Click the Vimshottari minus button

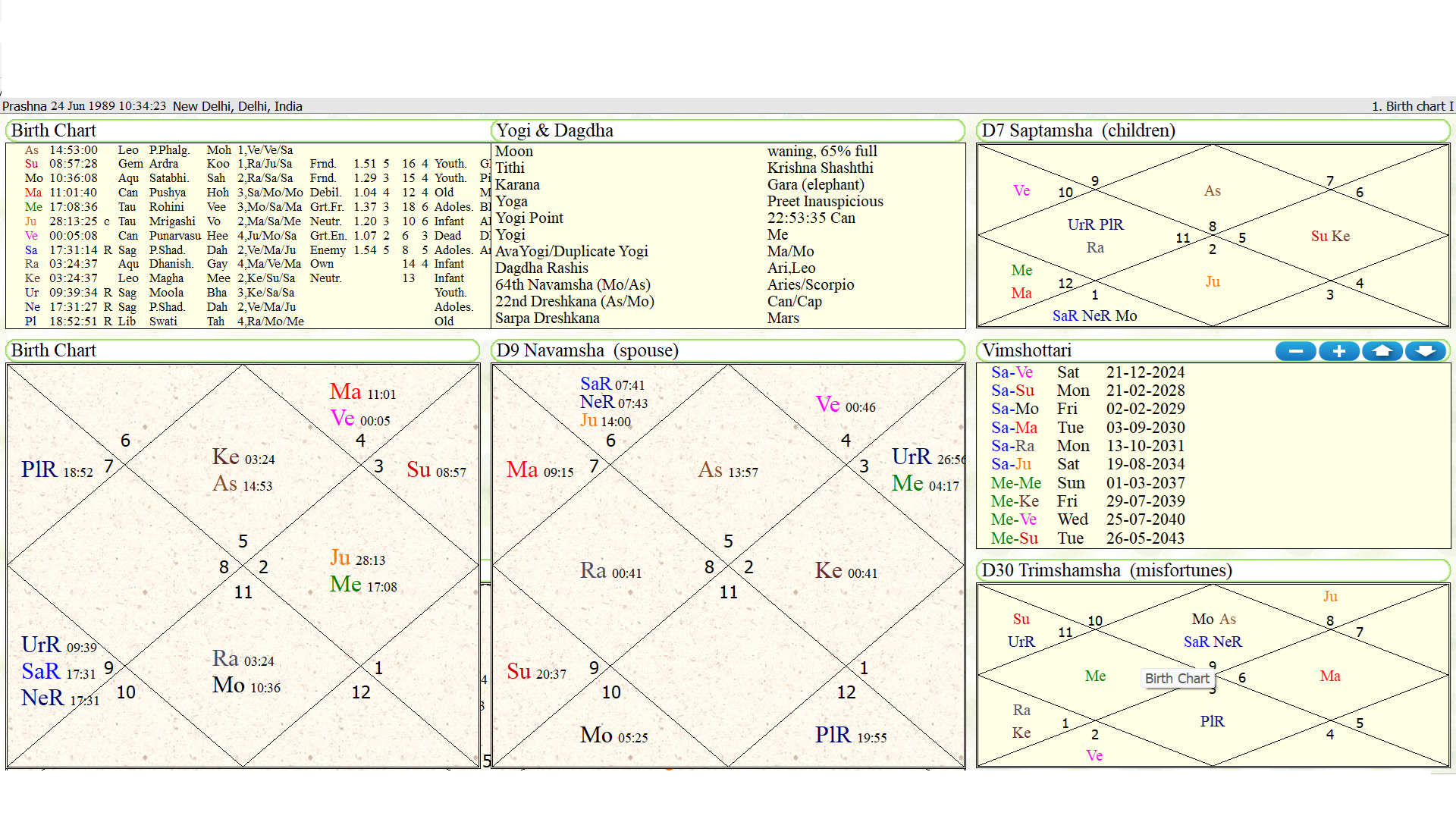[1295, 351]
